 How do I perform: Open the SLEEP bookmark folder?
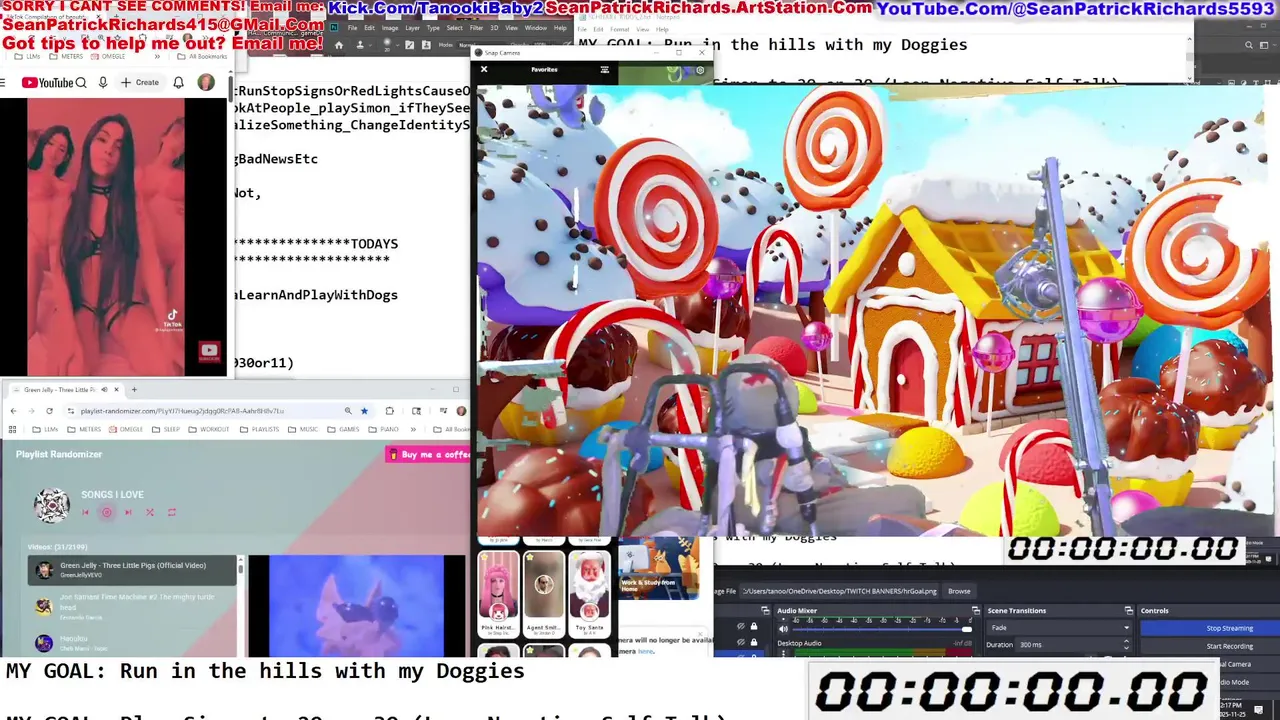167,429
